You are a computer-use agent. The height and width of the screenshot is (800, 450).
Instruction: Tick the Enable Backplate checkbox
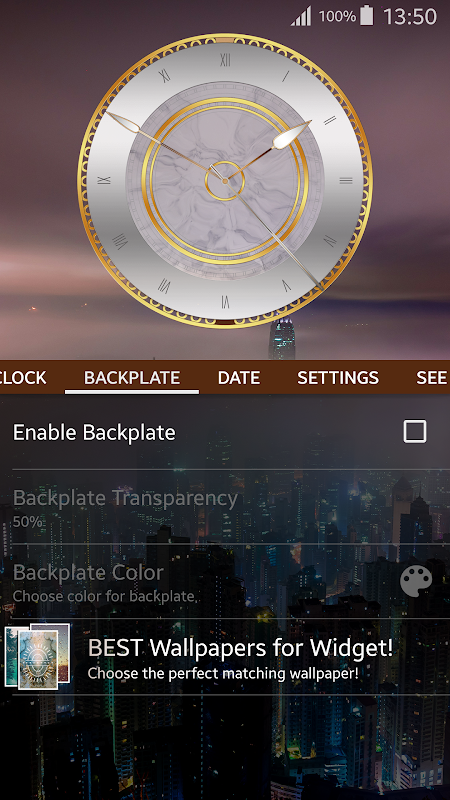point(414,432)
